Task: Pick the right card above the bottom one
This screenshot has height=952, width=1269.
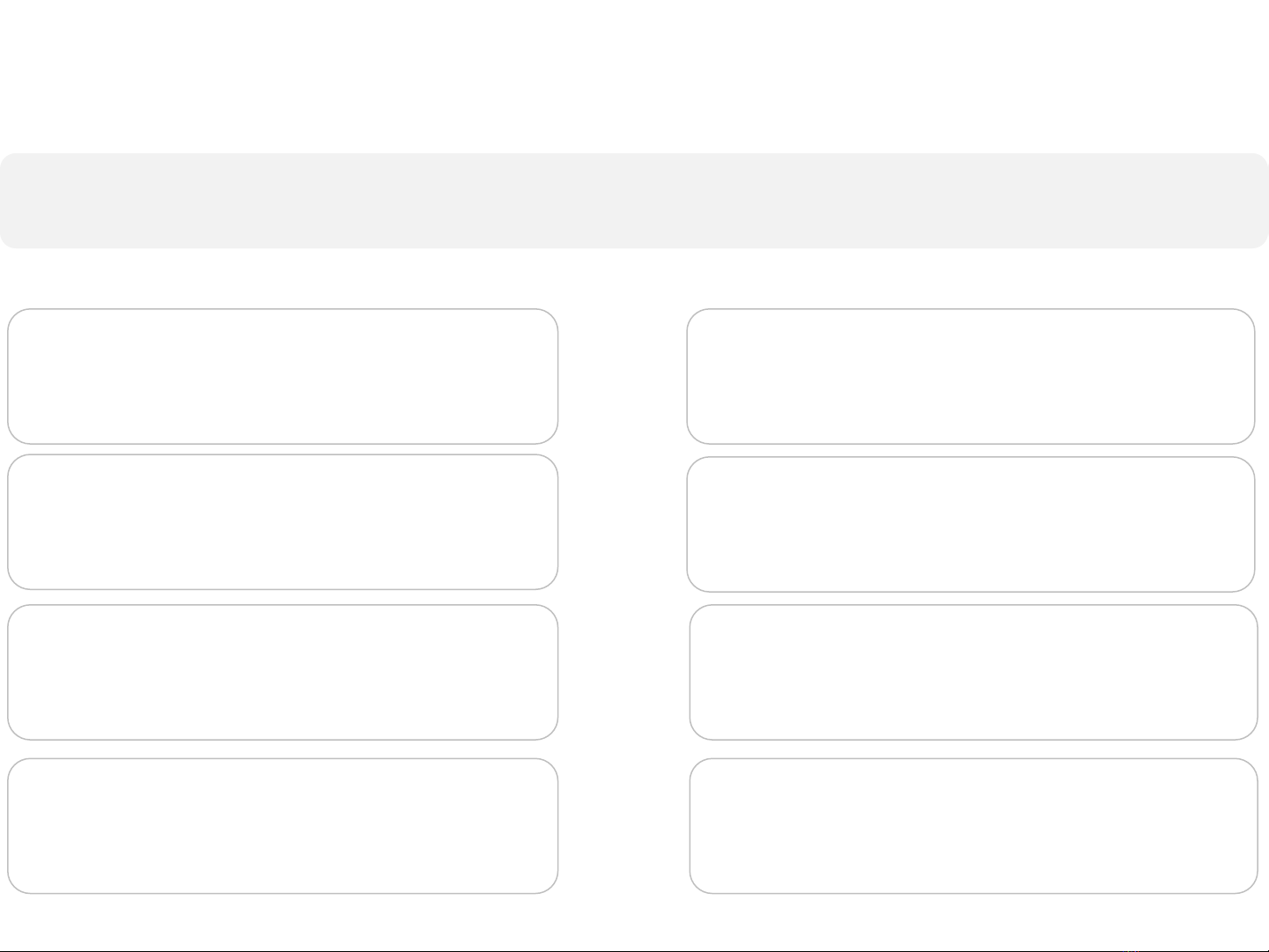Action: (x=973, y=672)
